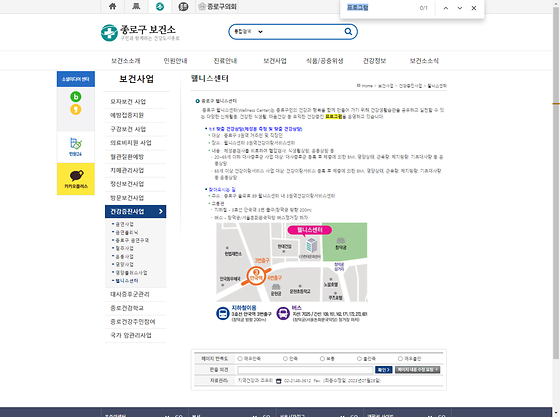
Task: Click the home icon in top bar
Action: (x=112, y=6)
